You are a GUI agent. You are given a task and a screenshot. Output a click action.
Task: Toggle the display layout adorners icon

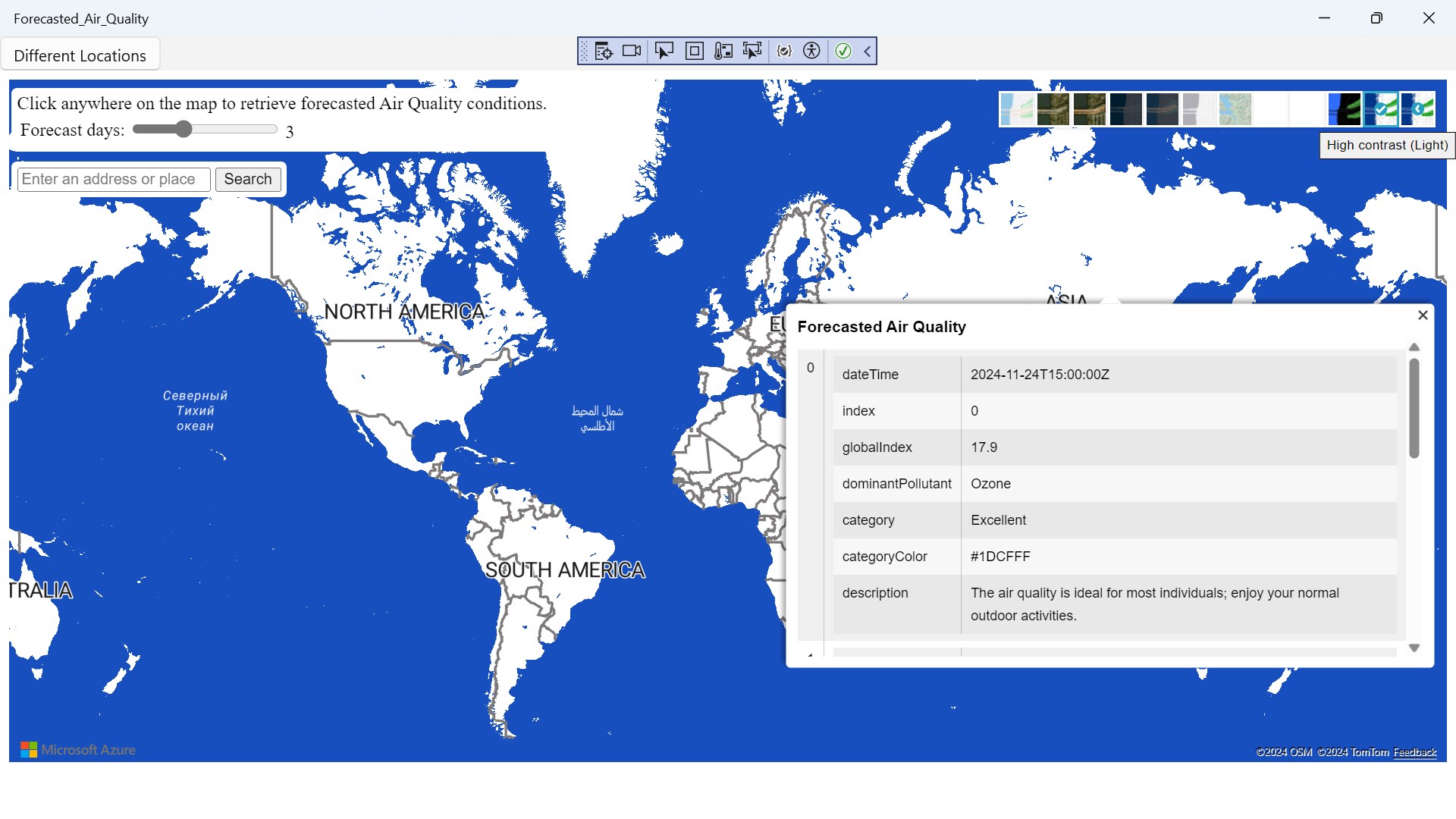click(x=694, y=51)
